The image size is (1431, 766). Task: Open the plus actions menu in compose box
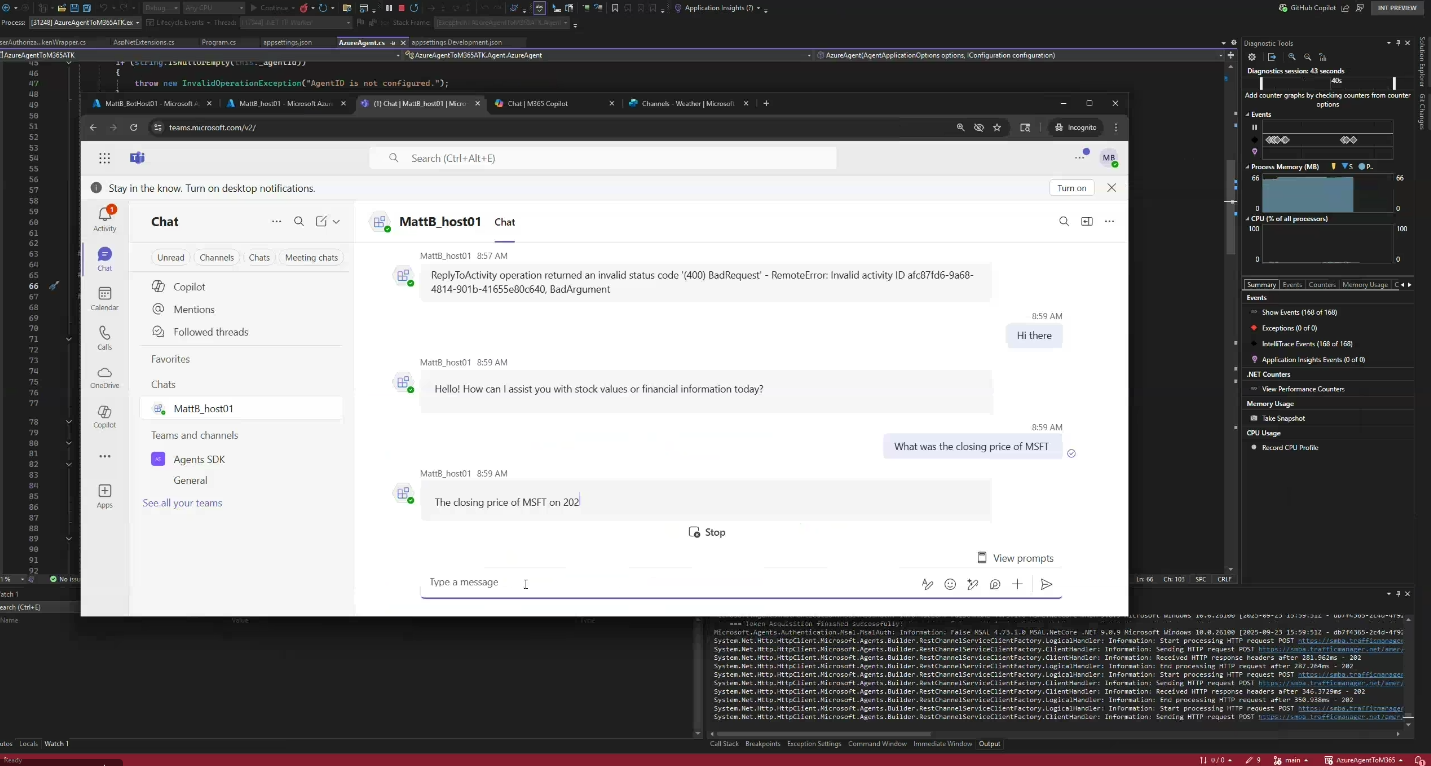(1017, 584)
